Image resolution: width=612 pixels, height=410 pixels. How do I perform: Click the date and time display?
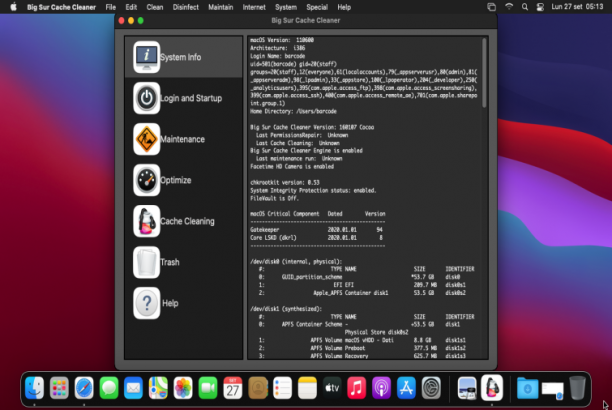tap(577, 7)
